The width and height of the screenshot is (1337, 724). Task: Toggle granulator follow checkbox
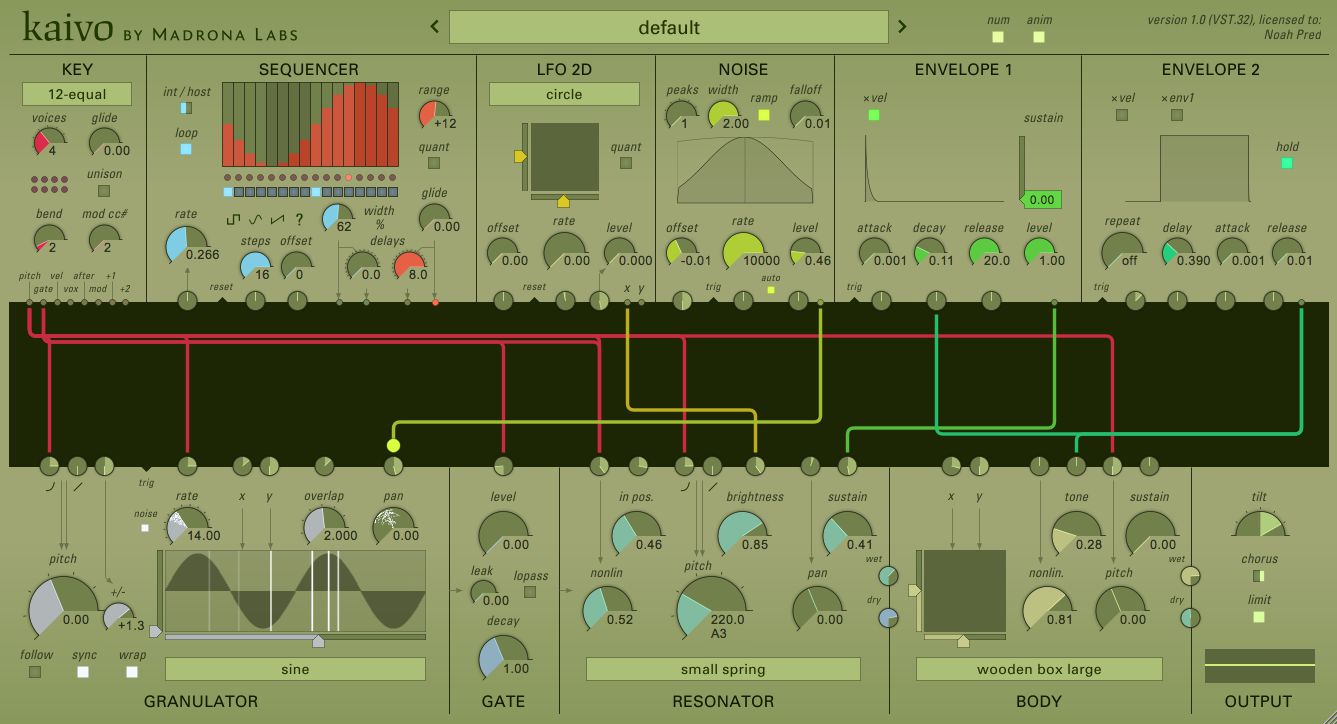[x=35, y=672]
